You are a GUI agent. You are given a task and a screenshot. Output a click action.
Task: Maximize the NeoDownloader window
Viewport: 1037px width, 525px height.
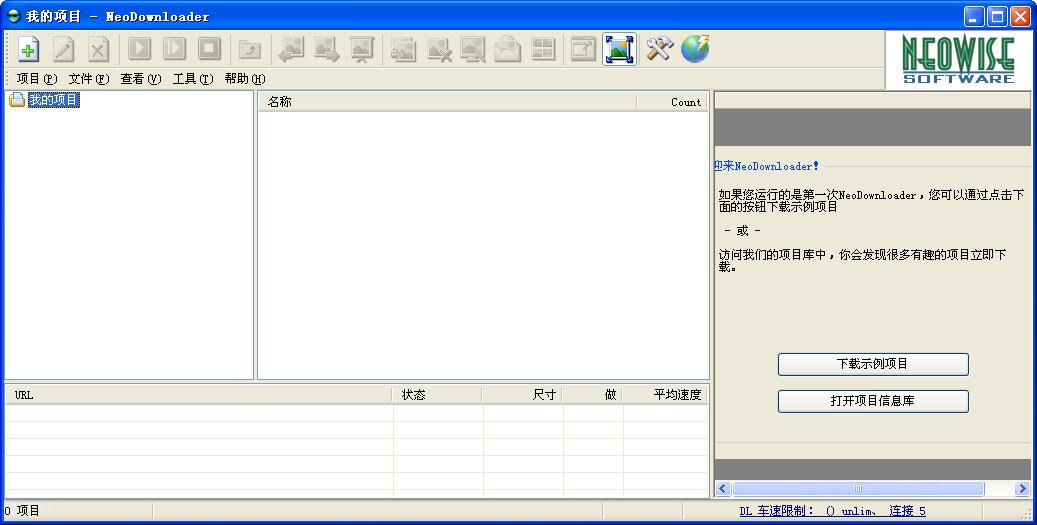(997, 17)
